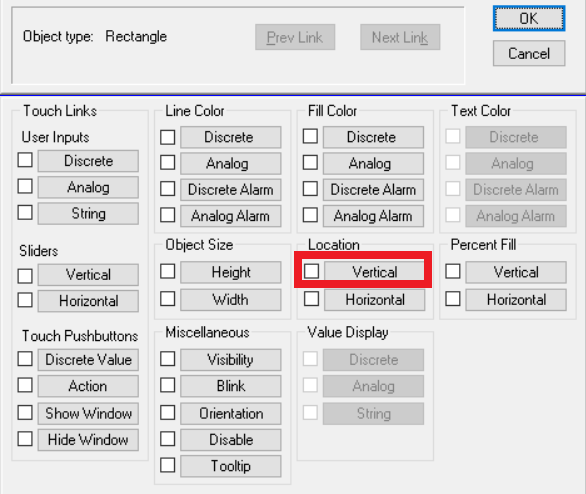
Task: Open Location Vertical link button
Action: [x=374, y=272]
